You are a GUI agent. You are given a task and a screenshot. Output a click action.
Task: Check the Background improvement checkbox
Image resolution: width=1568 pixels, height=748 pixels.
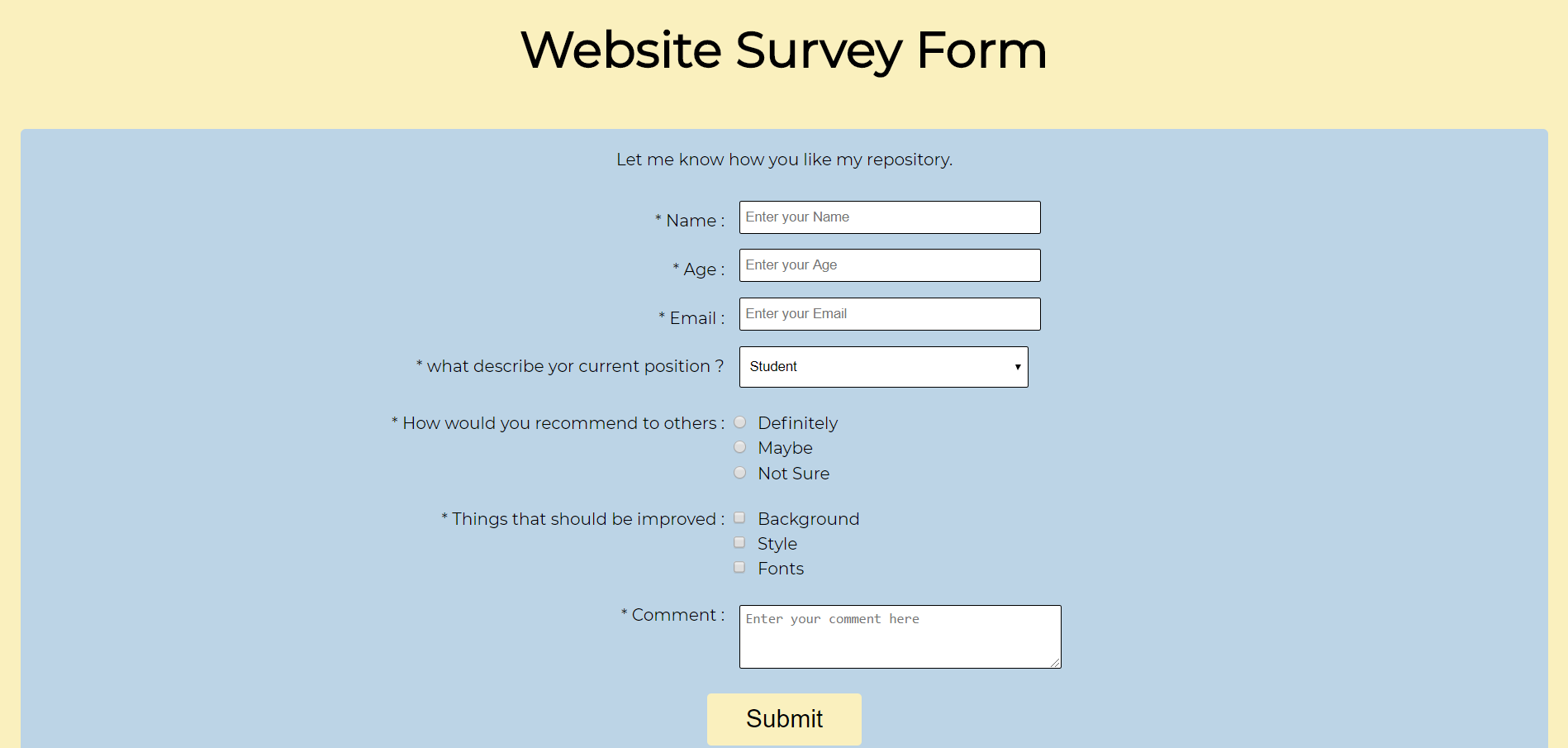click(x=739, y=517)
